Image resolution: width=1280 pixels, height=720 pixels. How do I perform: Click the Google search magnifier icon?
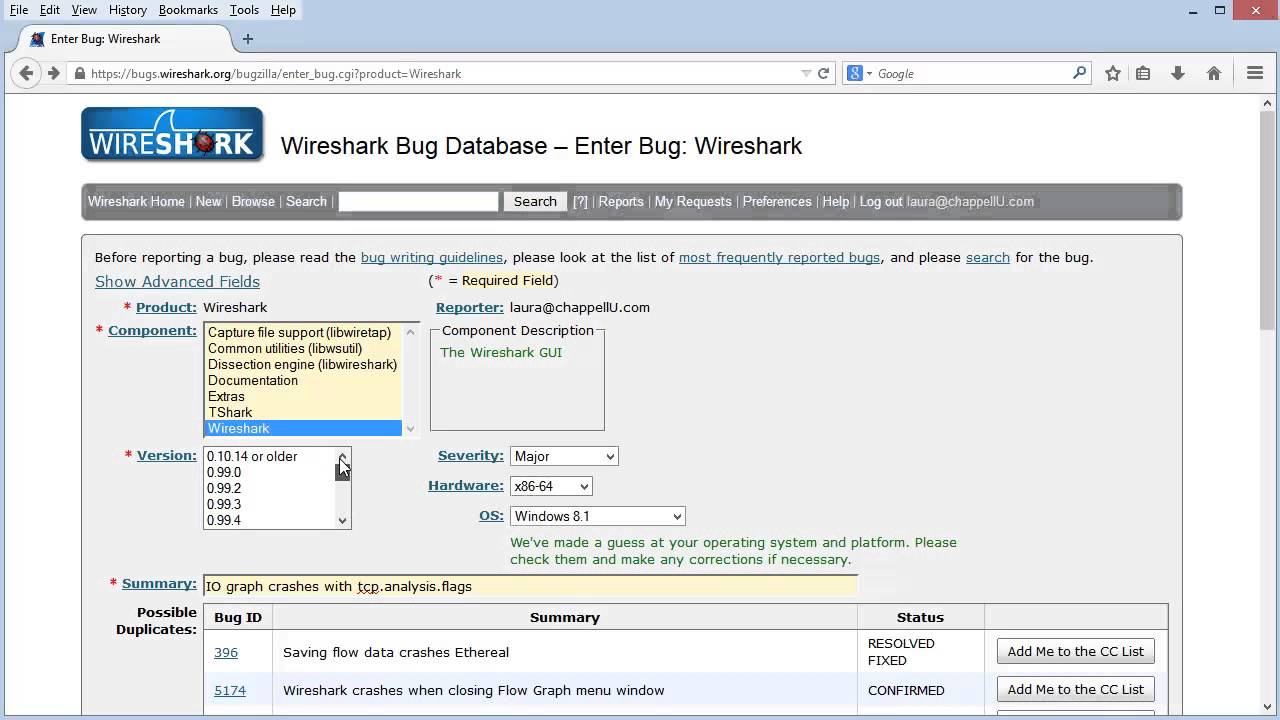(1079, 73)
